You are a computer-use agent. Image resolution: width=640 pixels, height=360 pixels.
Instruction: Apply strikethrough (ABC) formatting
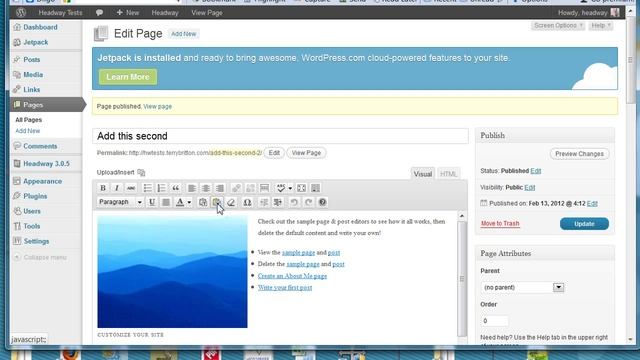pos(131,188)
